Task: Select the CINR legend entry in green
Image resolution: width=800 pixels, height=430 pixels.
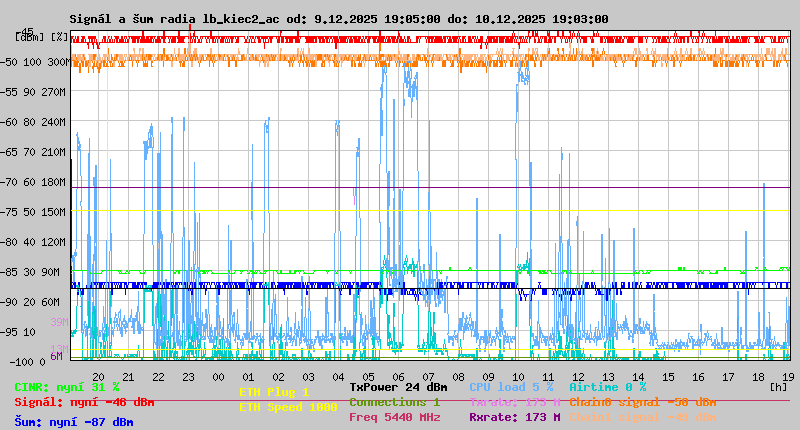Action: click(67, 387)
